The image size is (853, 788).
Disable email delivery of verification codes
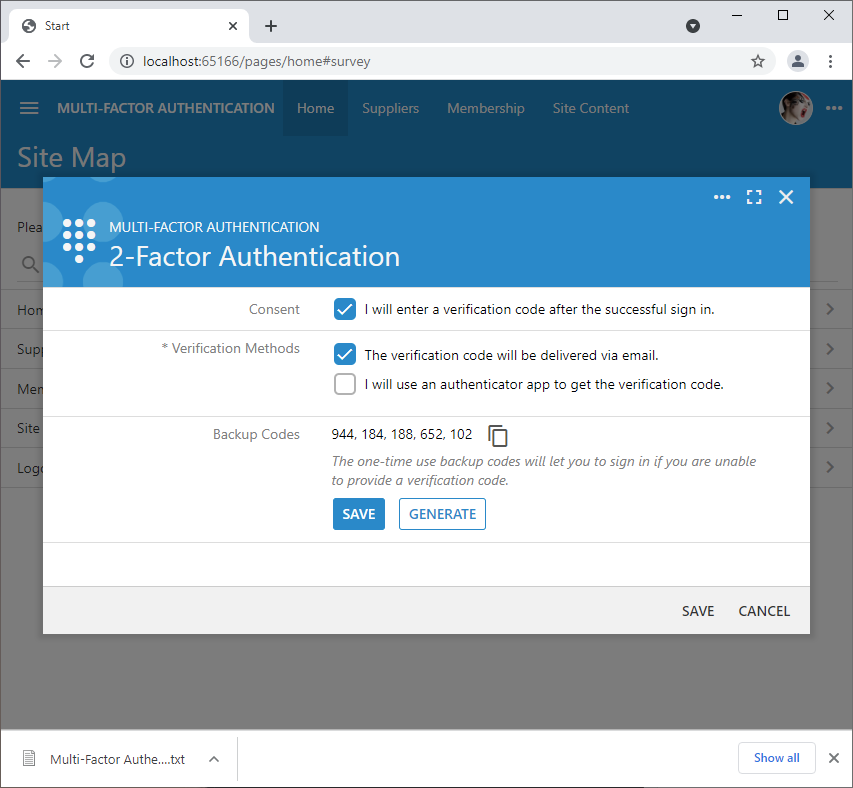click(344, 354)
